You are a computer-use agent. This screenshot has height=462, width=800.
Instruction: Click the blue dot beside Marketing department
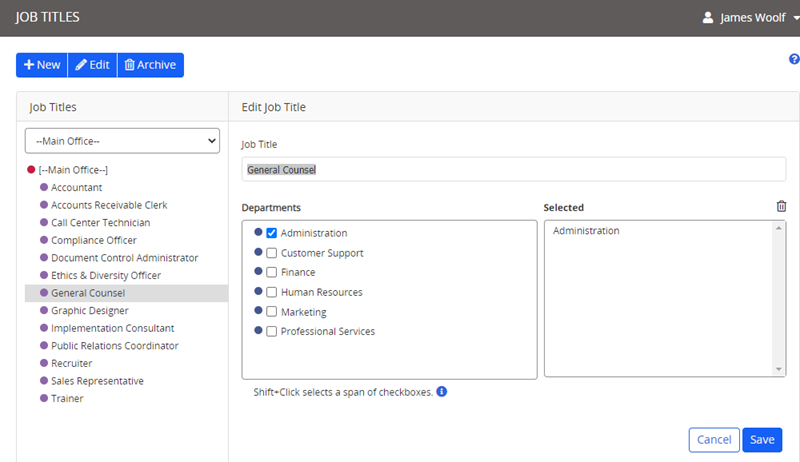click(x=258, y=311)
